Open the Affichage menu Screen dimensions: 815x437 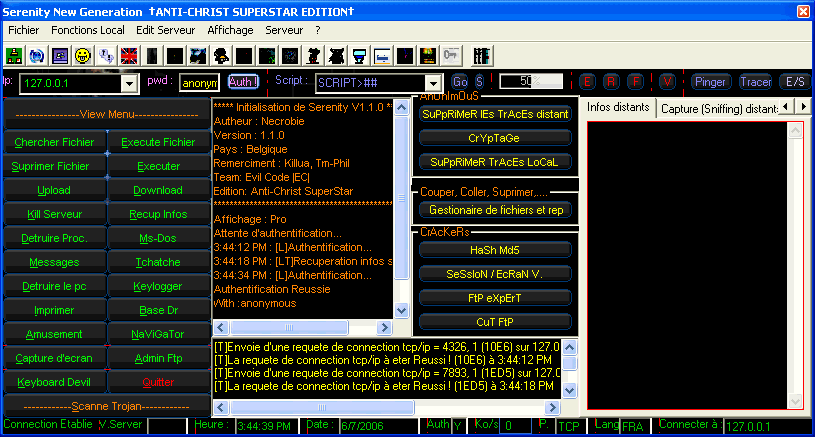[x=230, y=30]
